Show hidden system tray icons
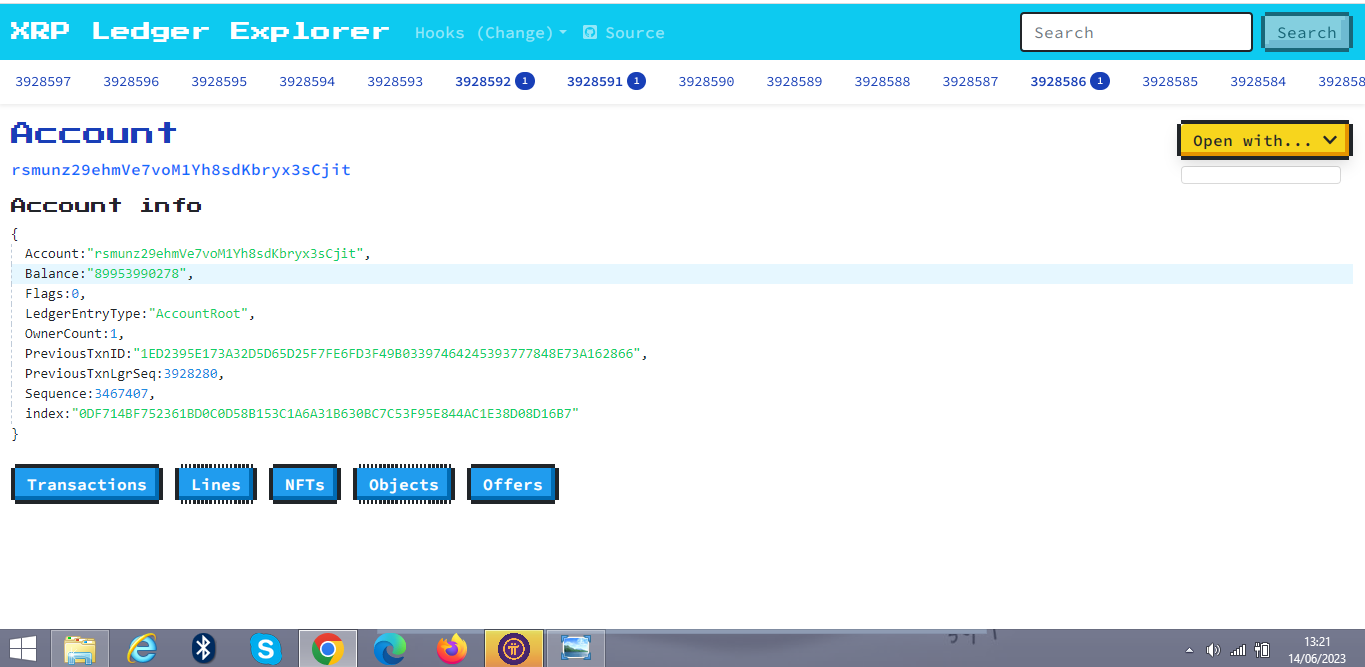1365x667 pixels. pos(1189,650)
